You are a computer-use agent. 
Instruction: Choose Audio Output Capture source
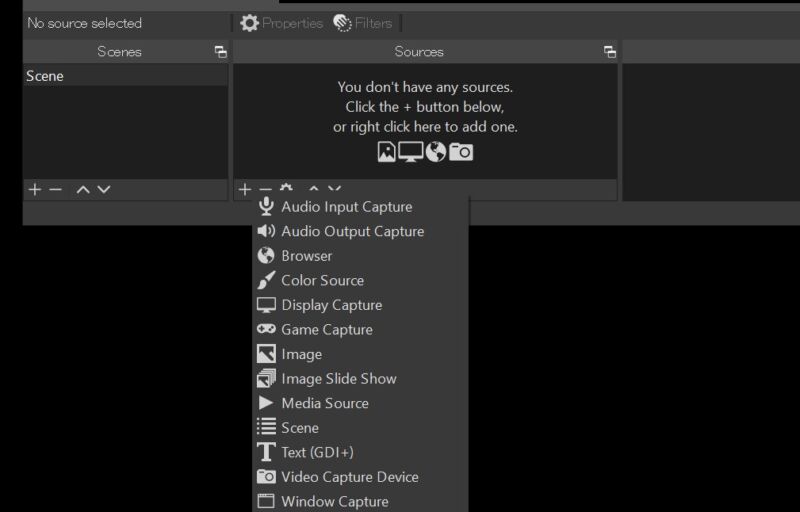tap(352, 231)
